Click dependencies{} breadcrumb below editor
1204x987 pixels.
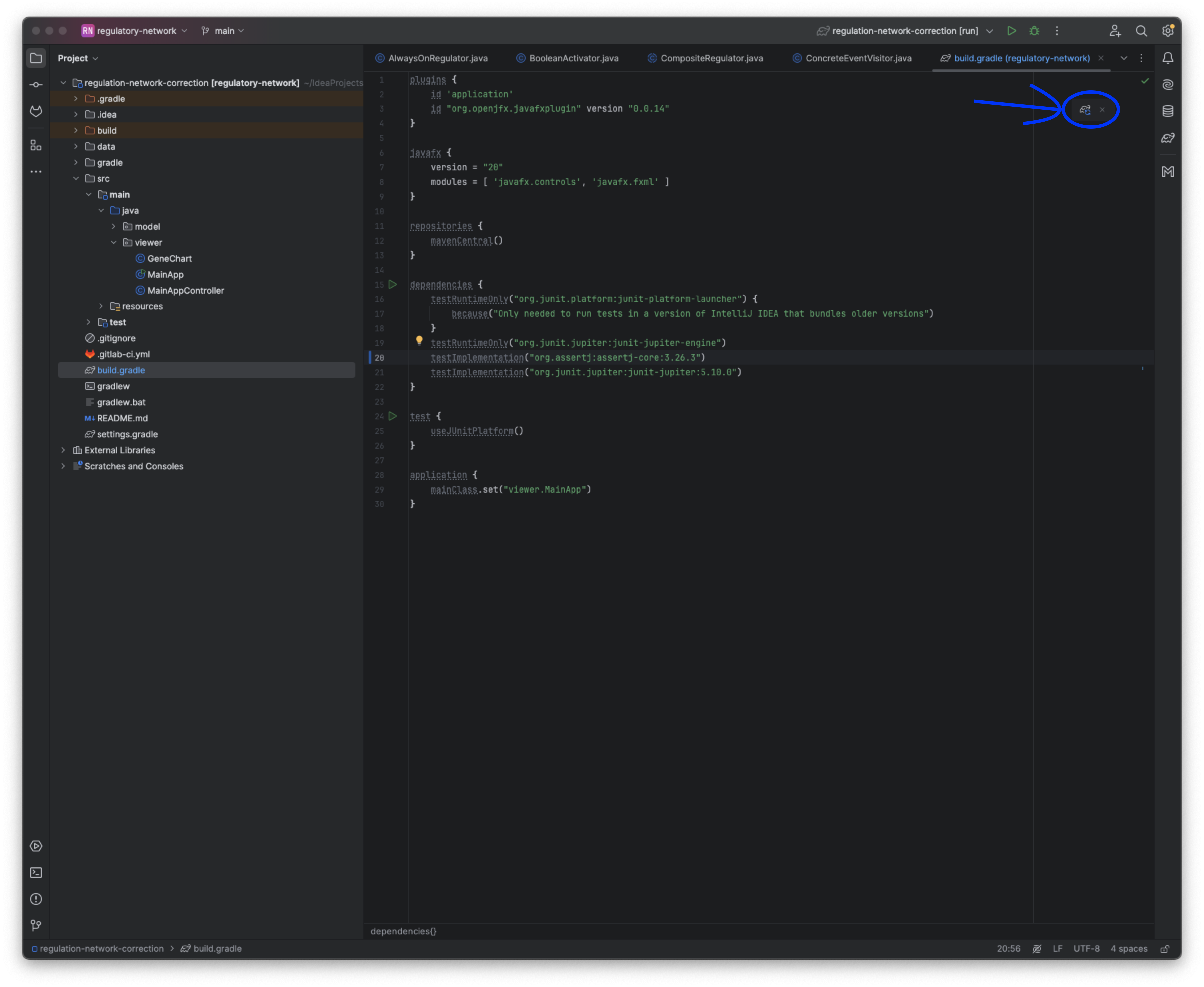pos(404,931)
